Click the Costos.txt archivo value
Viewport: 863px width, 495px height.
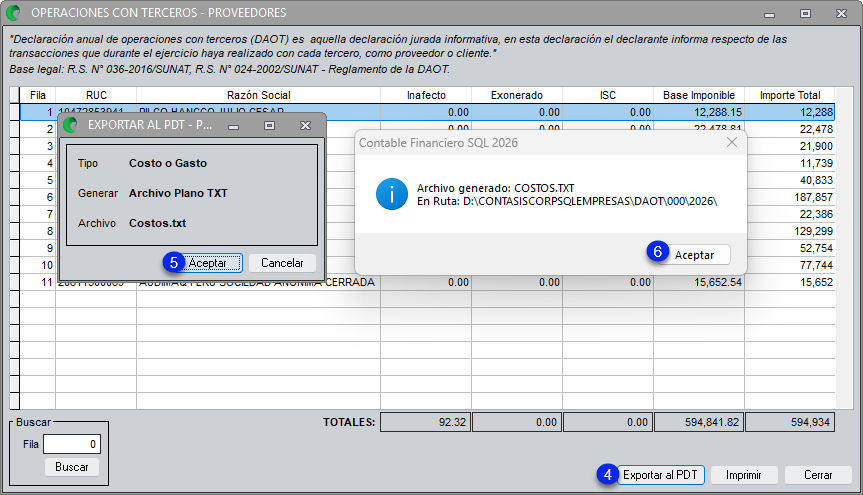point(157,224)
